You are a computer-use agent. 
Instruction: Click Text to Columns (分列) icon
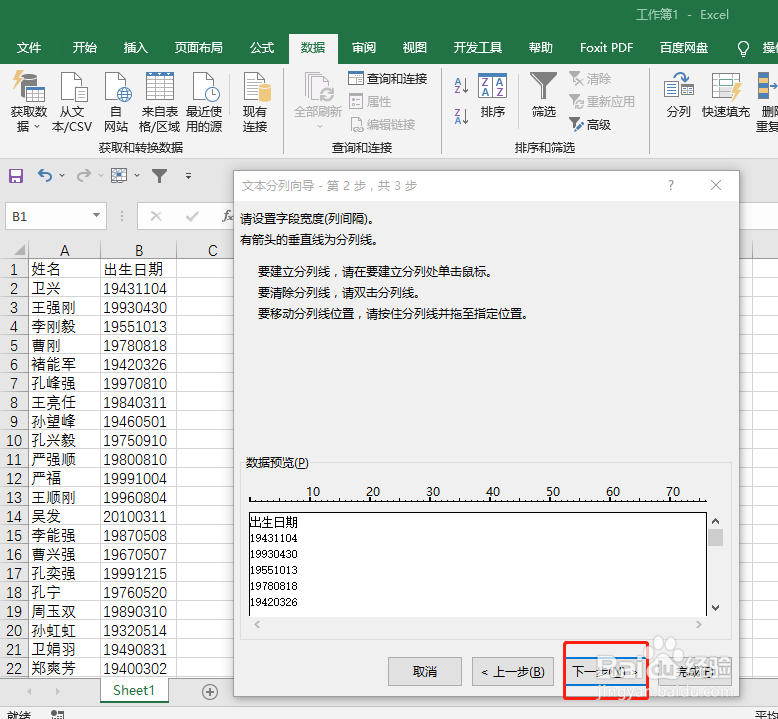[x=678, y=87]
